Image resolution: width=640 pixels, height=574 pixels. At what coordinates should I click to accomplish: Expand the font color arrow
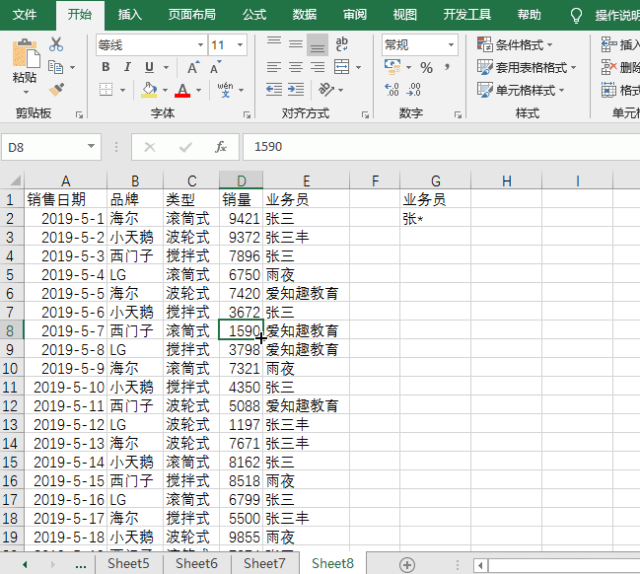pos(198,90)
